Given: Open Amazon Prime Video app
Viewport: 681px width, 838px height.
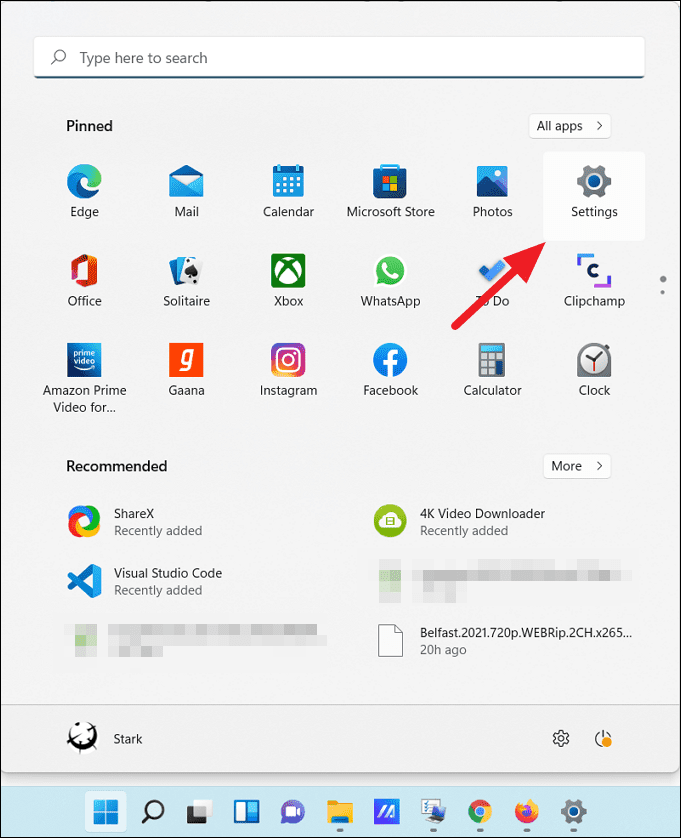Looking at the screenshot, I should tap(84, 378).
